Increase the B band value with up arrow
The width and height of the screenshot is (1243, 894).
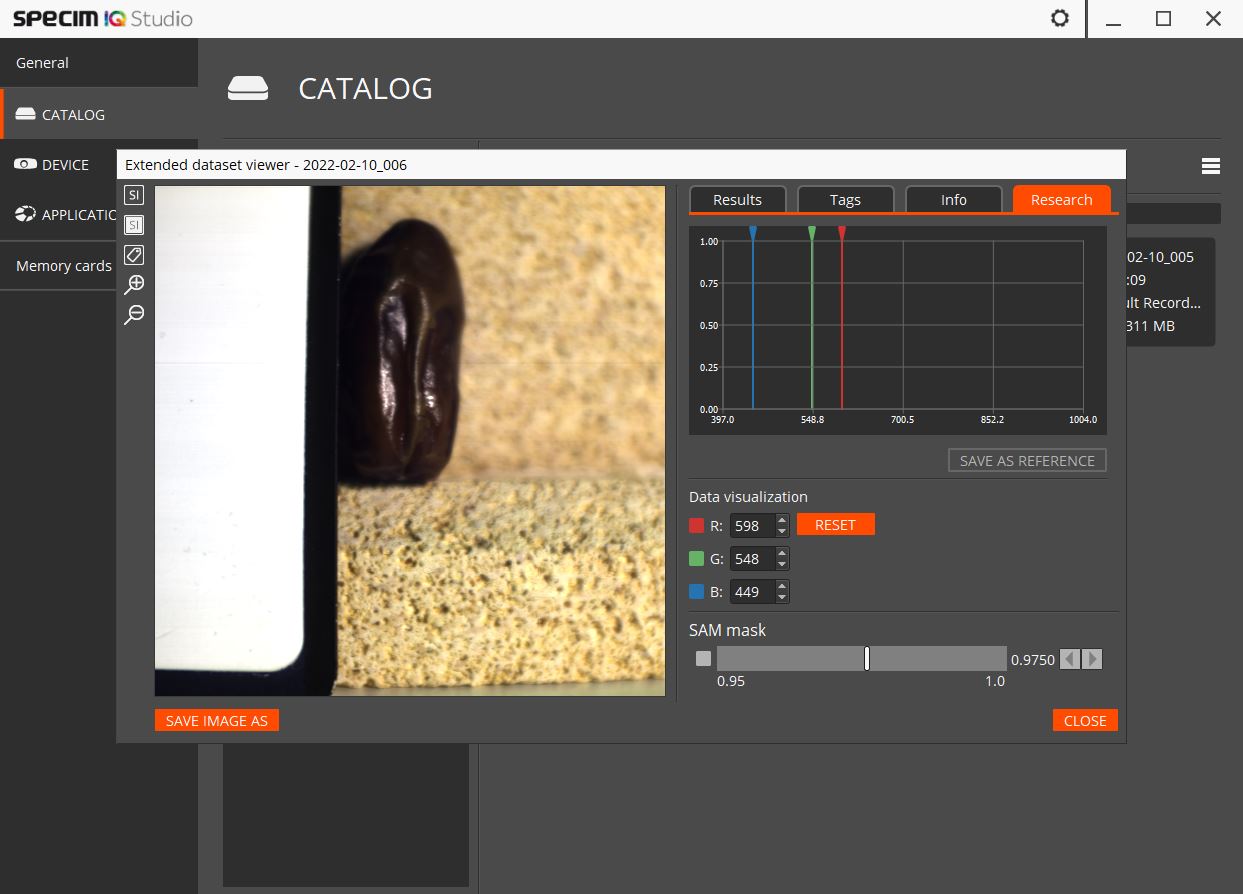coord(782,586)
